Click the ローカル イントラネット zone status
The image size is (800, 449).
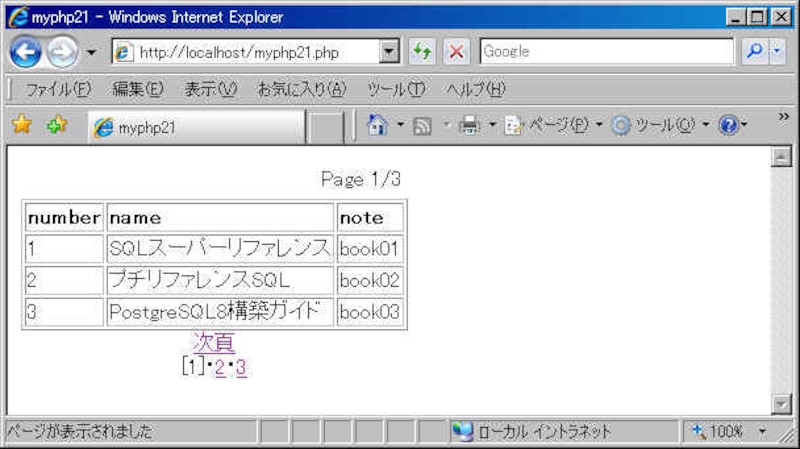(531, 432)
